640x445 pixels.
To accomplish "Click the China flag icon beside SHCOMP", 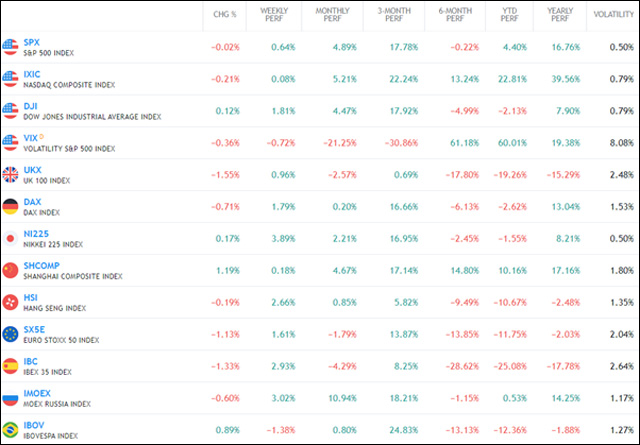I will point(12,271).
